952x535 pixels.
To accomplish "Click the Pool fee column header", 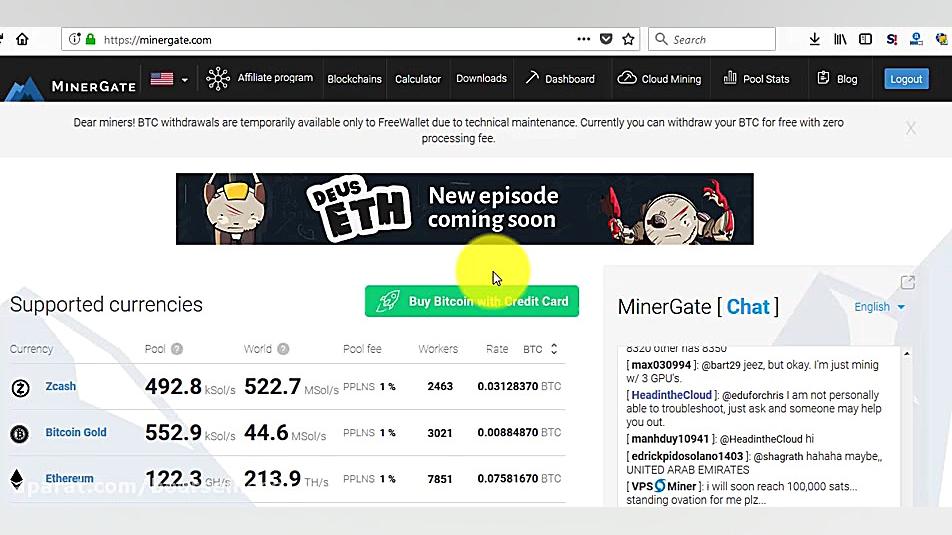I will pyautogui.click(x=362, y=349).
